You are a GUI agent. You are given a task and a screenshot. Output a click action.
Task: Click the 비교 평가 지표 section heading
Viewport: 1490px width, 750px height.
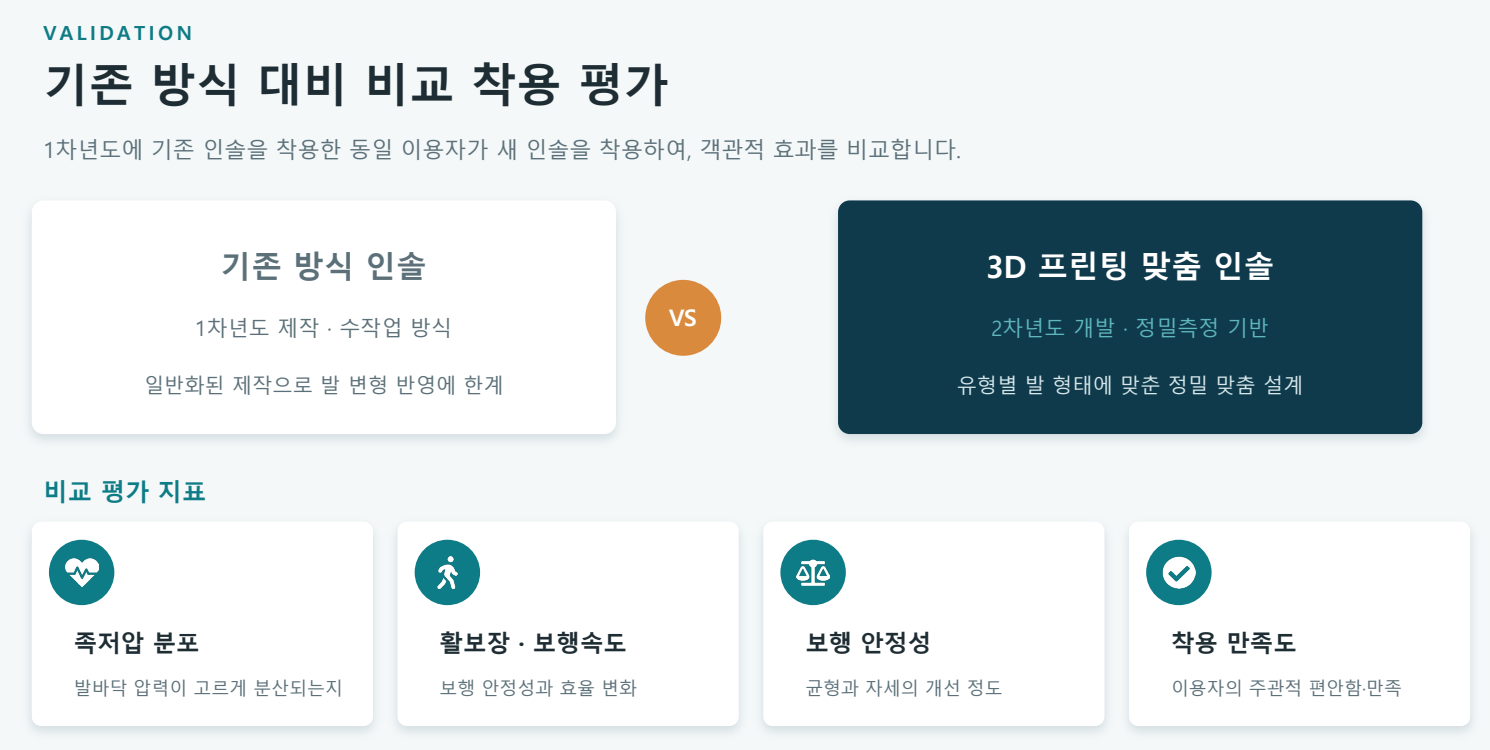[x=125, y=491]
